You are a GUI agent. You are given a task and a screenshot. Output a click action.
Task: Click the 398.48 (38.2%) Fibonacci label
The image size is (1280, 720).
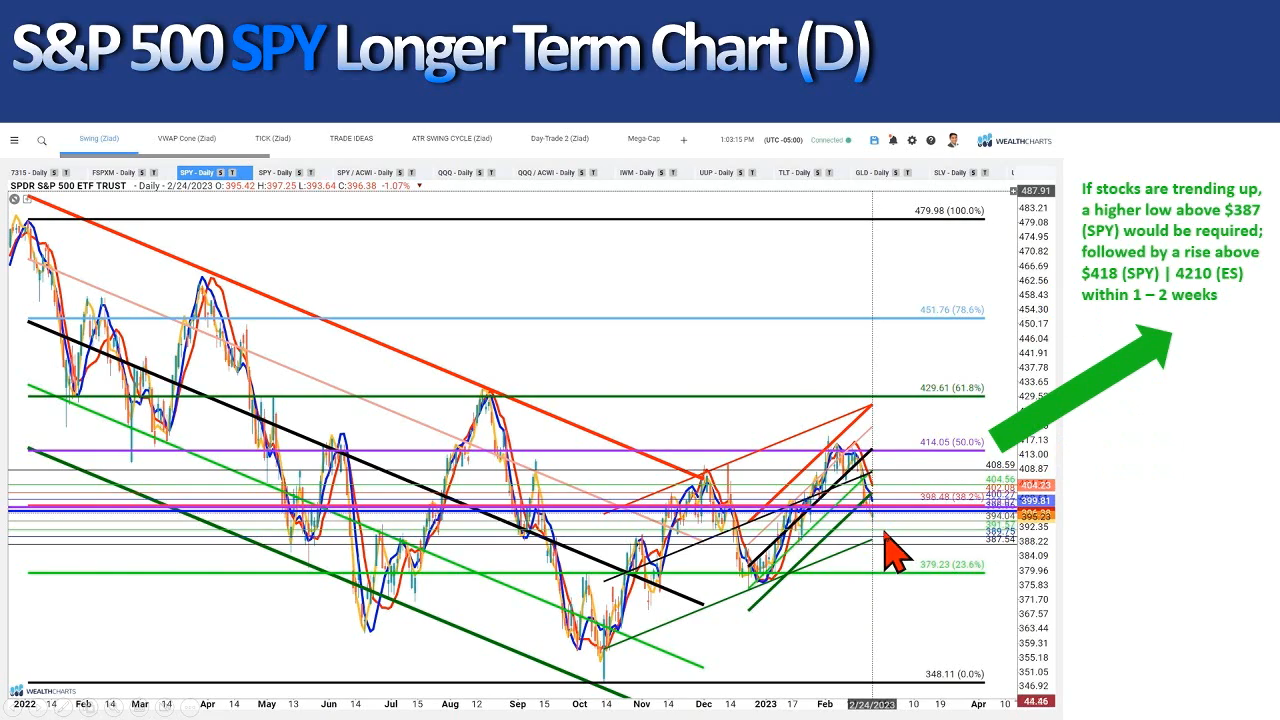(x=952, y=497)
